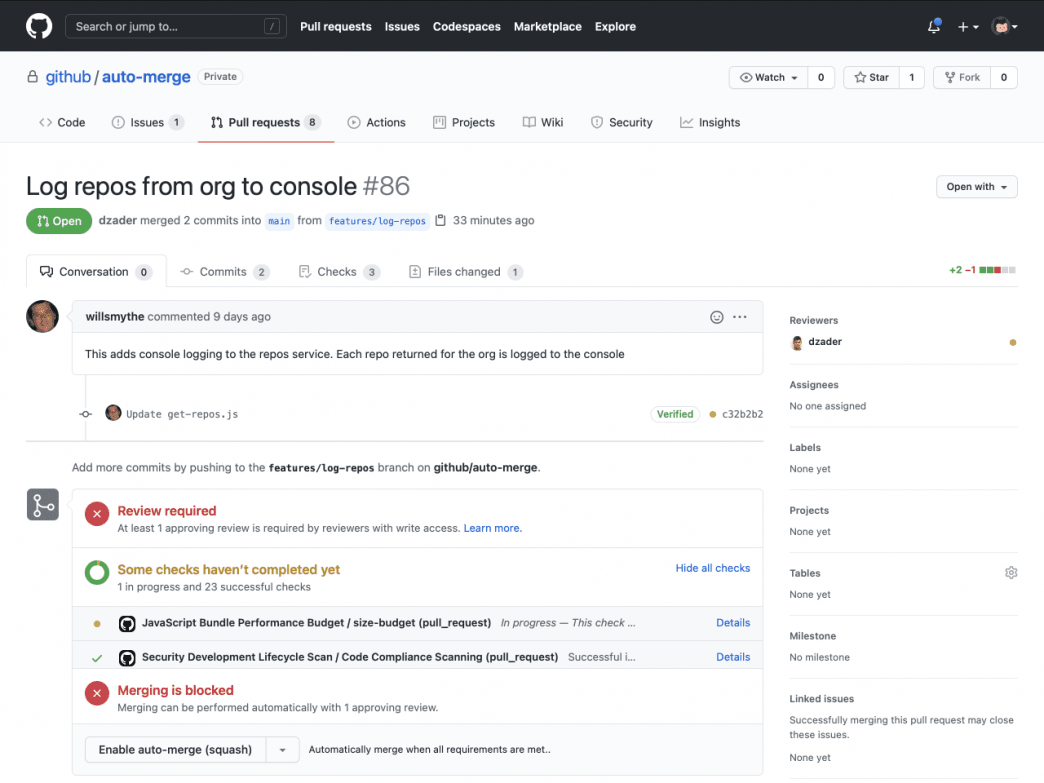The width and height of the screenshot is (1044, 783).
Task: Click the merged pull request icon in the timeline
Action: point(42,504)
